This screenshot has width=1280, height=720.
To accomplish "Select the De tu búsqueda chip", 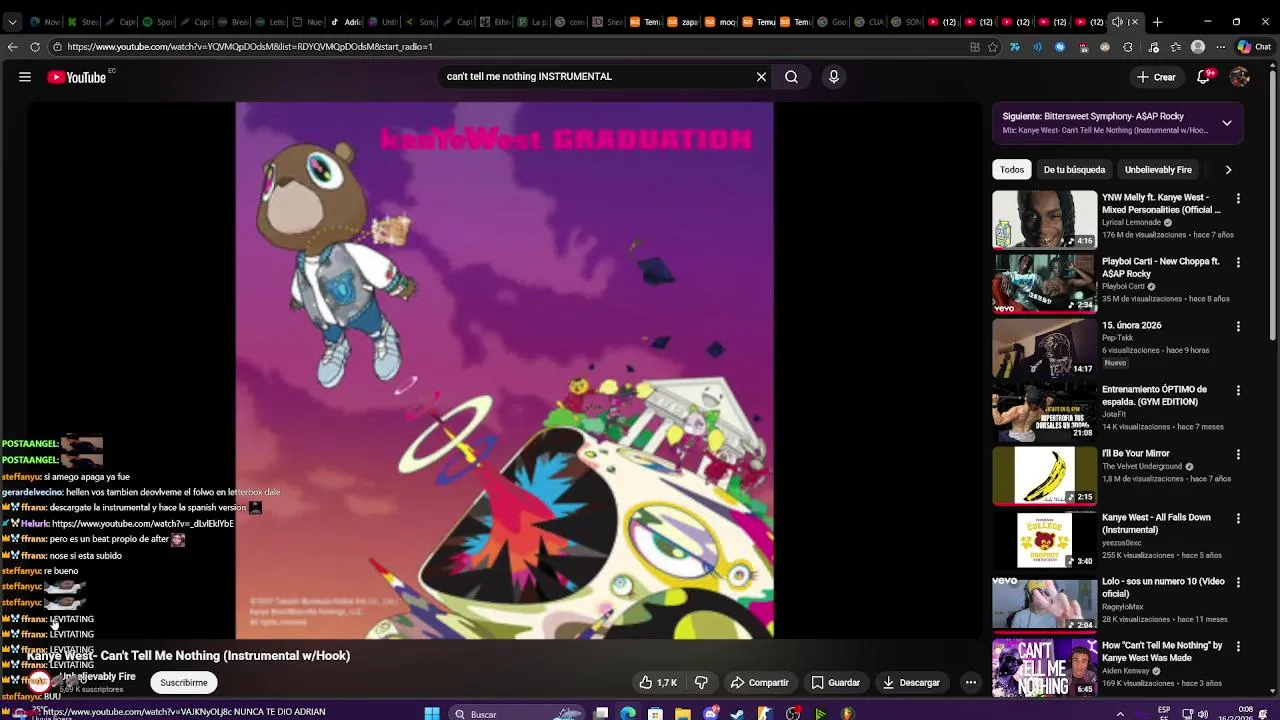I will pyautogui.click(x=1074, y=170).
